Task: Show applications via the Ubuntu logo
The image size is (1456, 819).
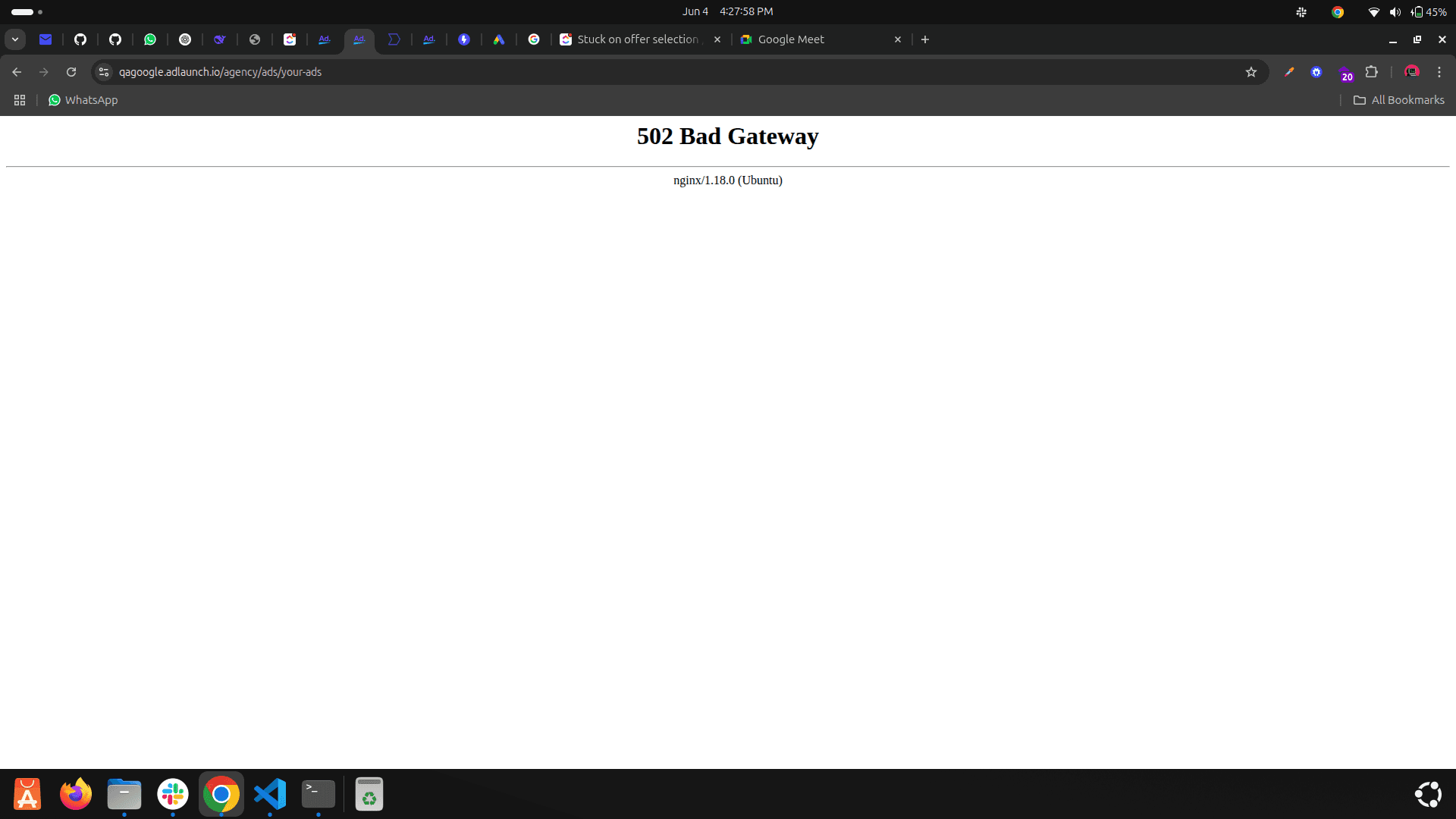Action: 1429,794
